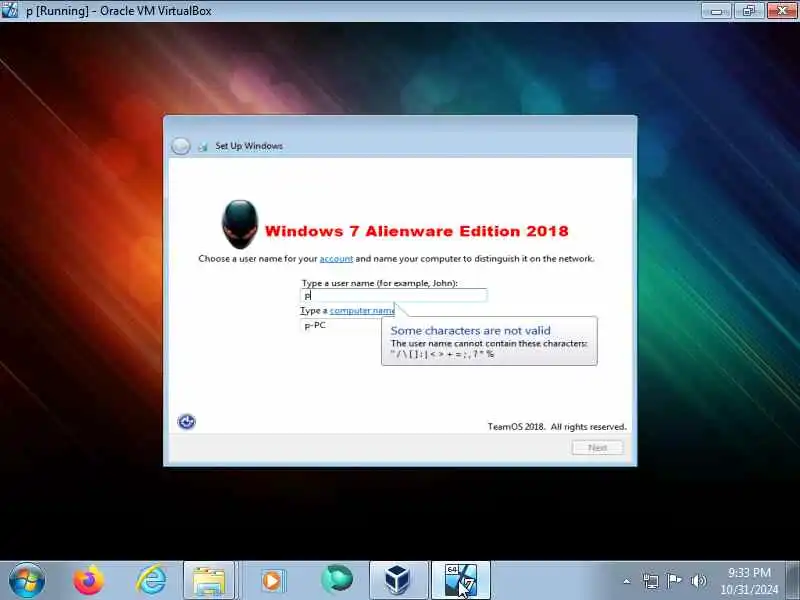
Task: Open the clock showing 9:33 PM
Action: tap(749, 581)
